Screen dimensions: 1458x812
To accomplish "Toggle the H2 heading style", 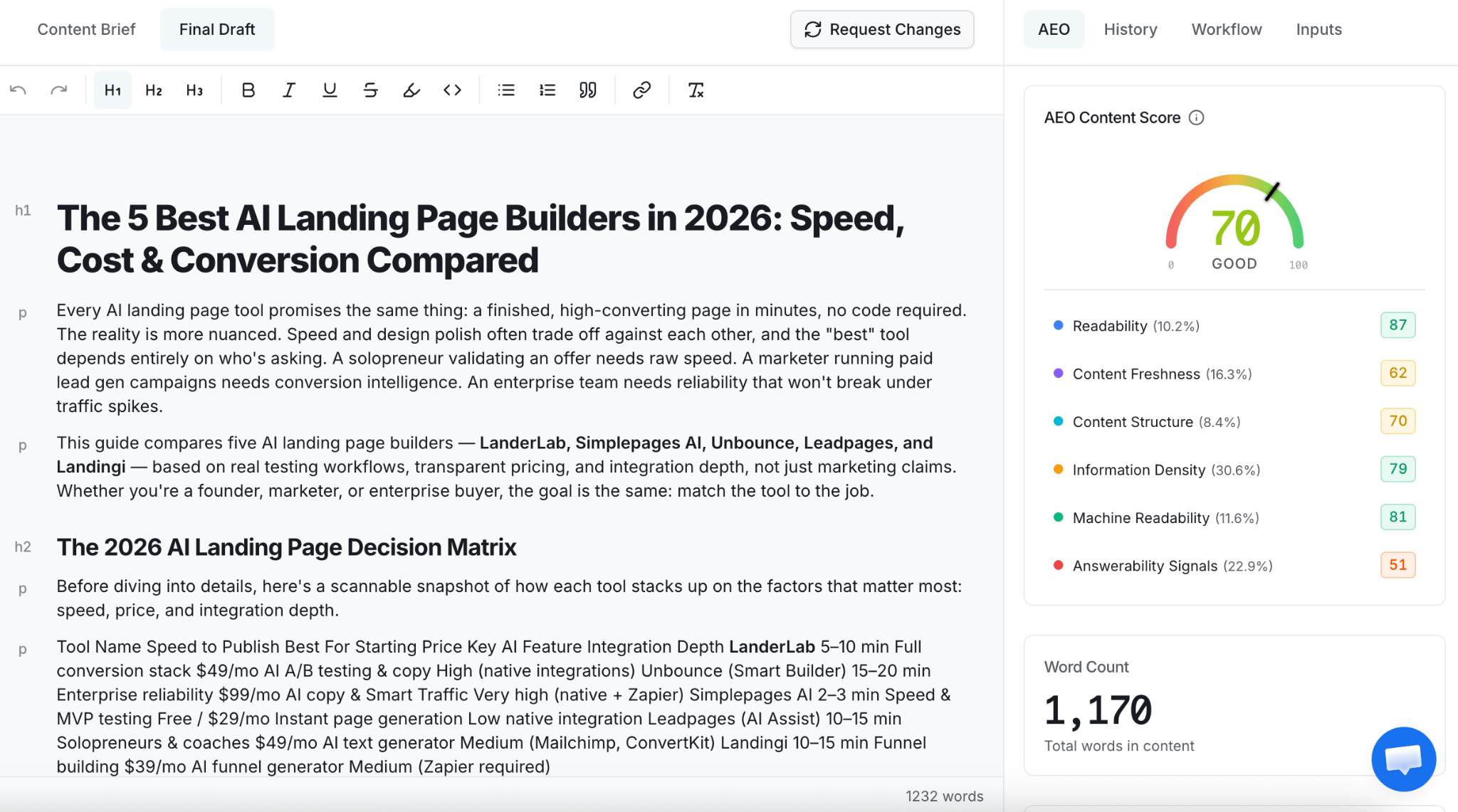I will tap(154, 90).
